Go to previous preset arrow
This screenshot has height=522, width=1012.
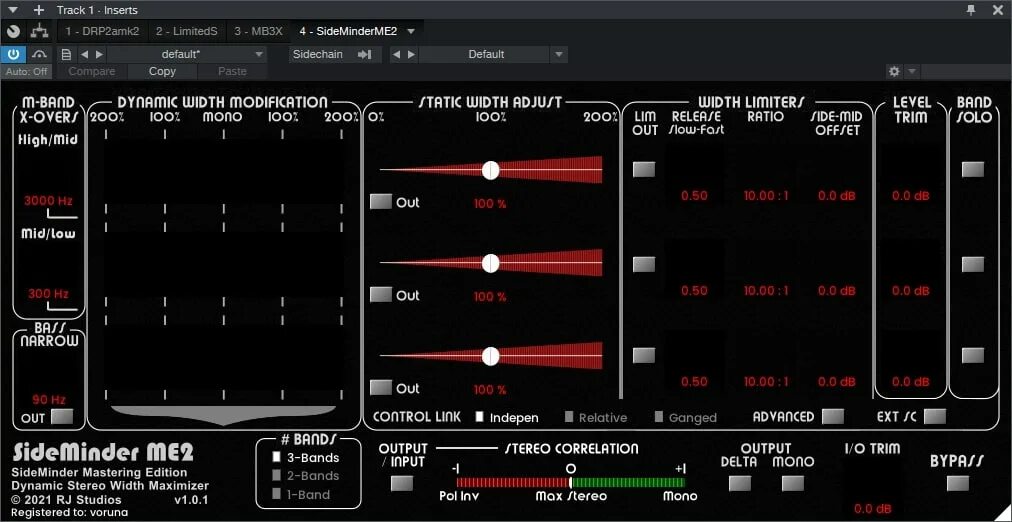point(84,54)
